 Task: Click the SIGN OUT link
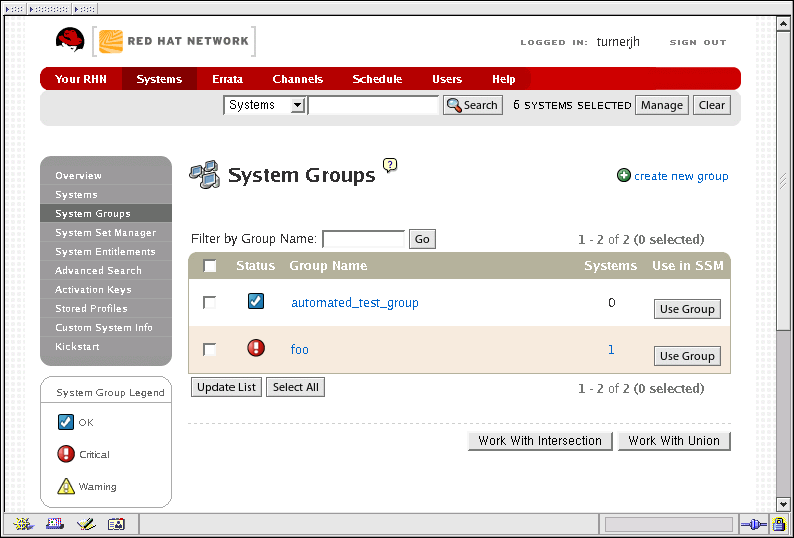coord(698,43)
